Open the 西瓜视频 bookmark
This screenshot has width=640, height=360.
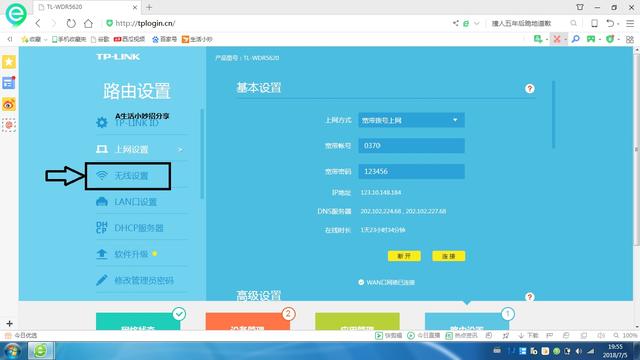pos(129,39)
